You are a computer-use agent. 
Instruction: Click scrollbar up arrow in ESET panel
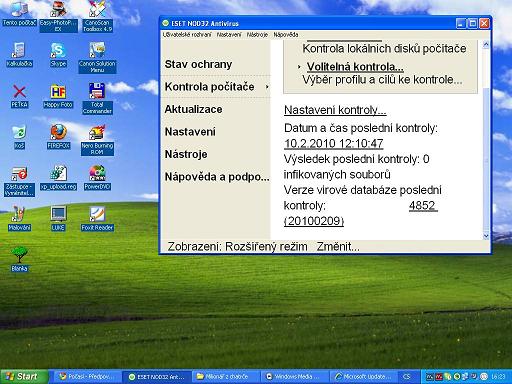pos(486,44)
